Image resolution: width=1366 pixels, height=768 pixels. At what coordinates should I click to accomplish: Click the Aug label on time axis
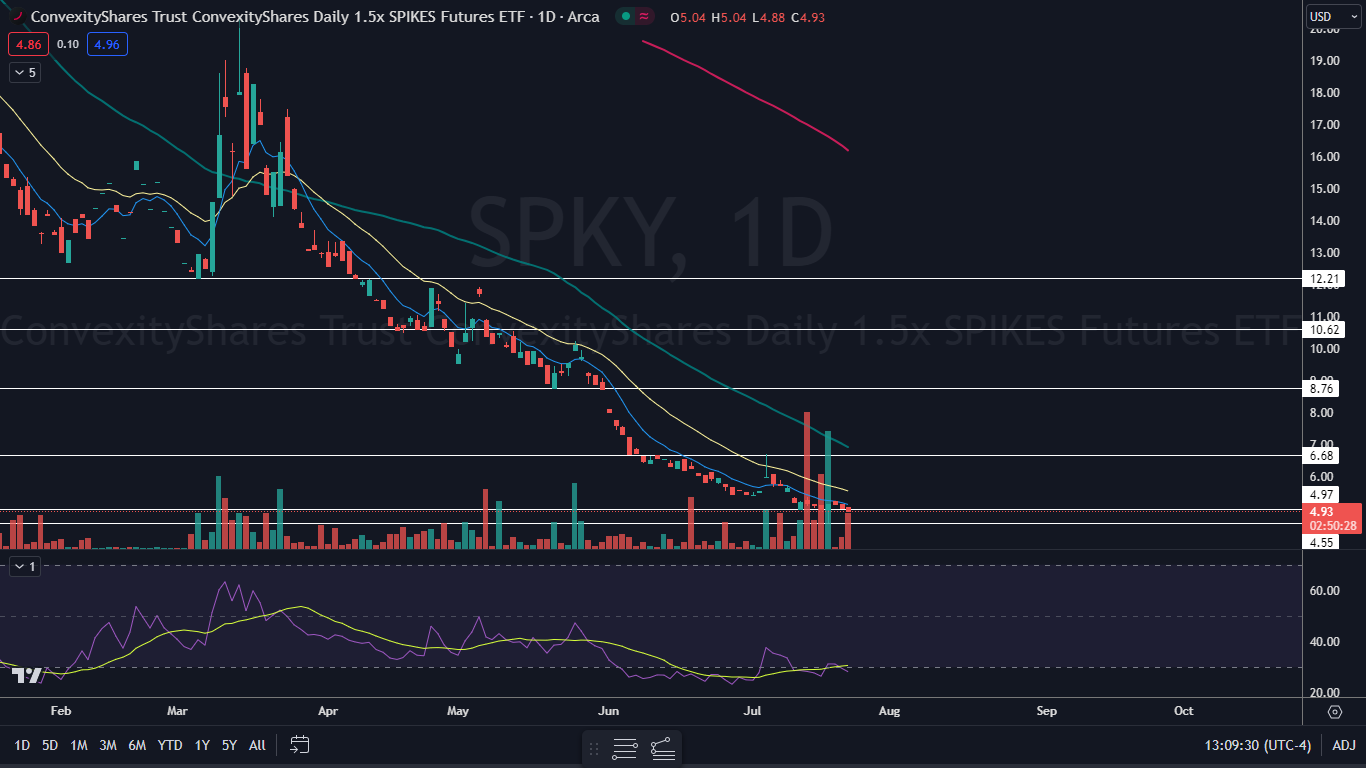tap(889, 711)
